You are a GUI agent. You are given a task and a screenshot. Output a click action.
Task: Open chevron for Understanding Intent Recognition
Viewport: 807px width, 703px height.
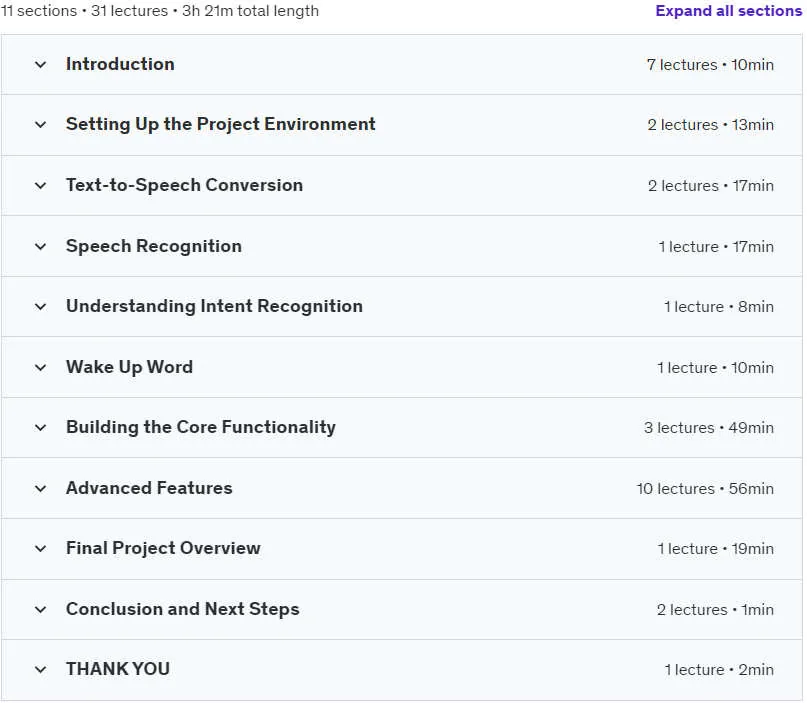tap(40, 307)
